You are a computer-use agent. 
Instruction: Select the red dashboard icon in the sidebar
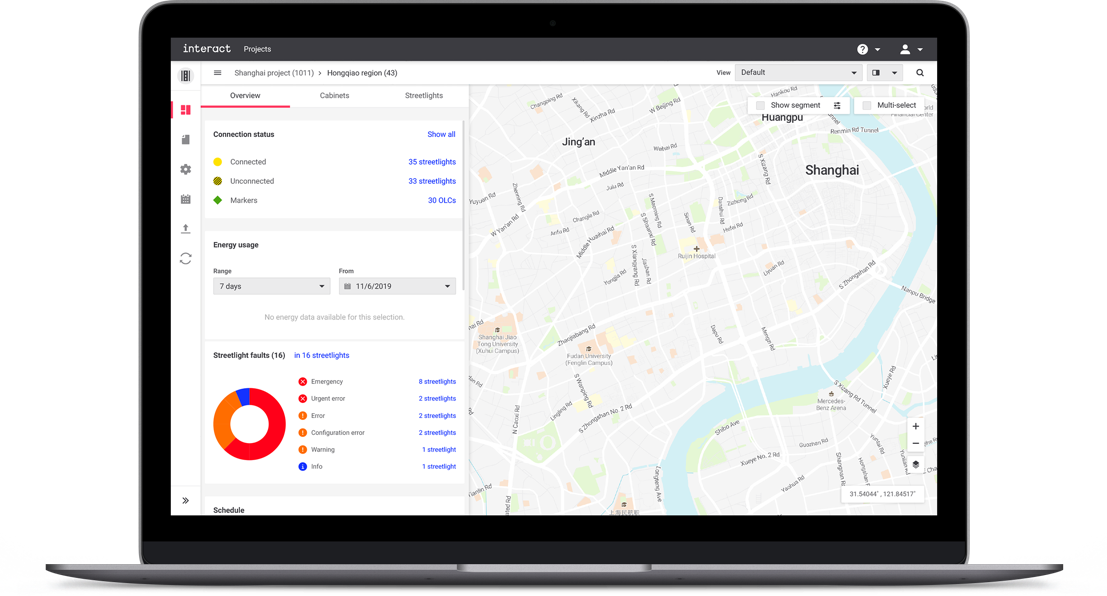click(x=186, y=109)
